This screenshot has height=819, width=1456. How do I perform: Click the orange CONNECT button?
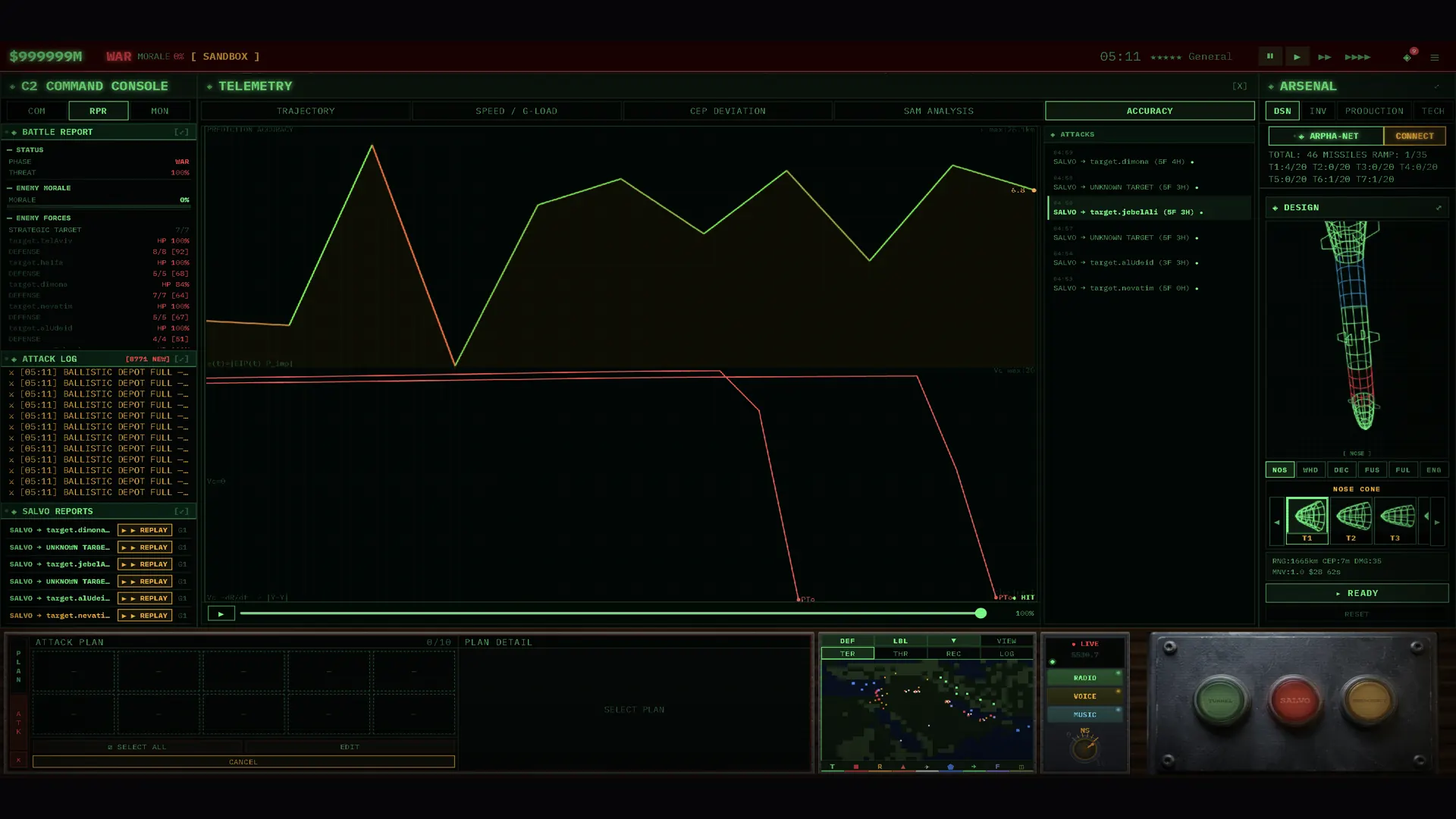click(1414, 136)
